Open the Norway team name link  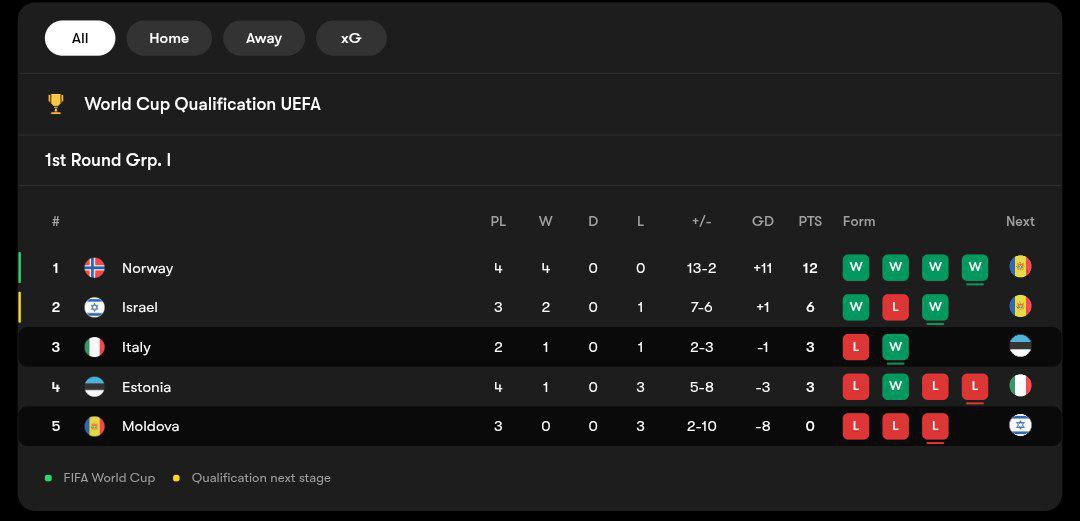[147, 268]
